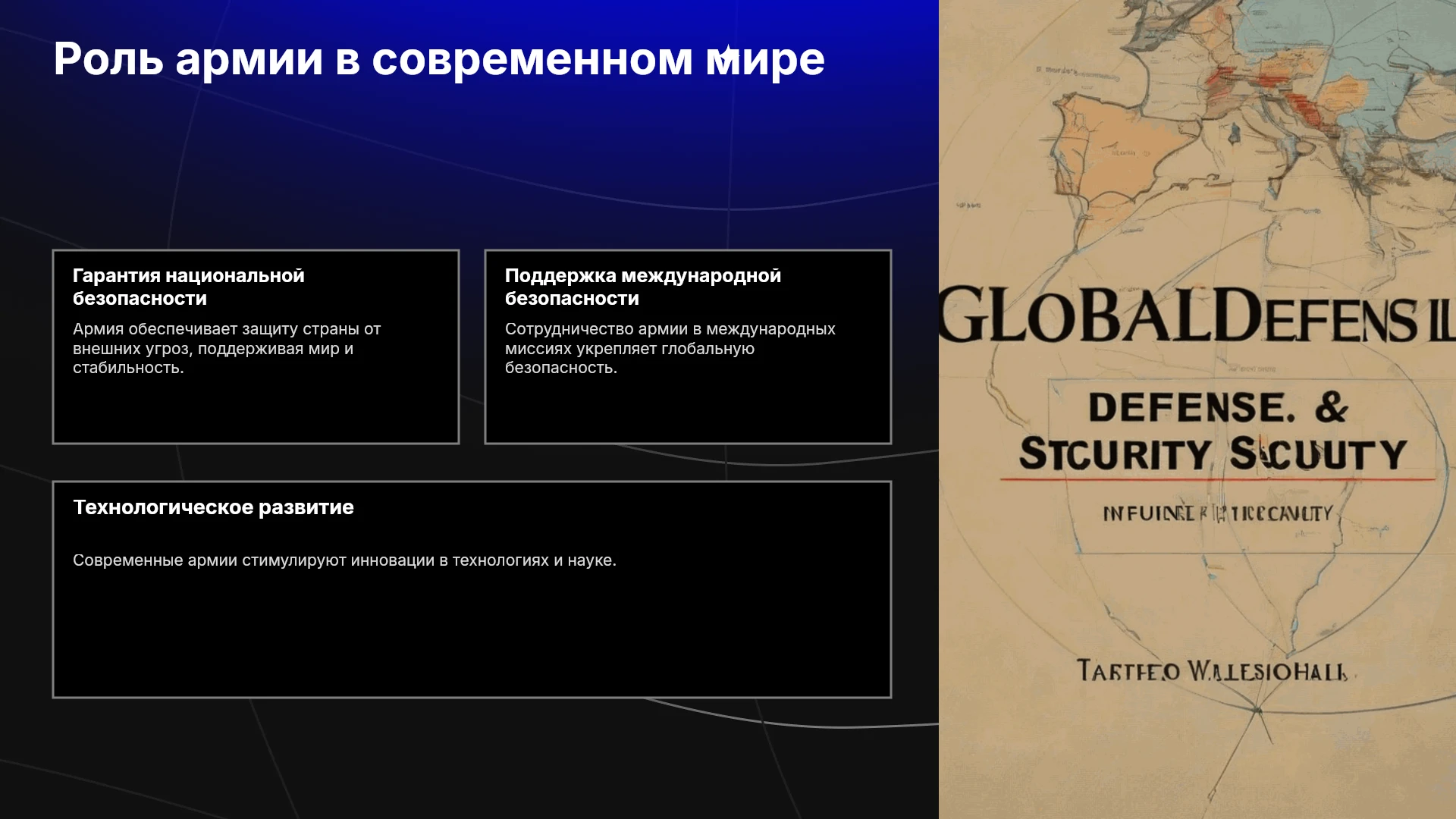Image resolution: width=1456 pixels, height=819 pixels.
Task: Select the heading "Поддержка международной безопасности"
Action: click(x=643, y=287)
